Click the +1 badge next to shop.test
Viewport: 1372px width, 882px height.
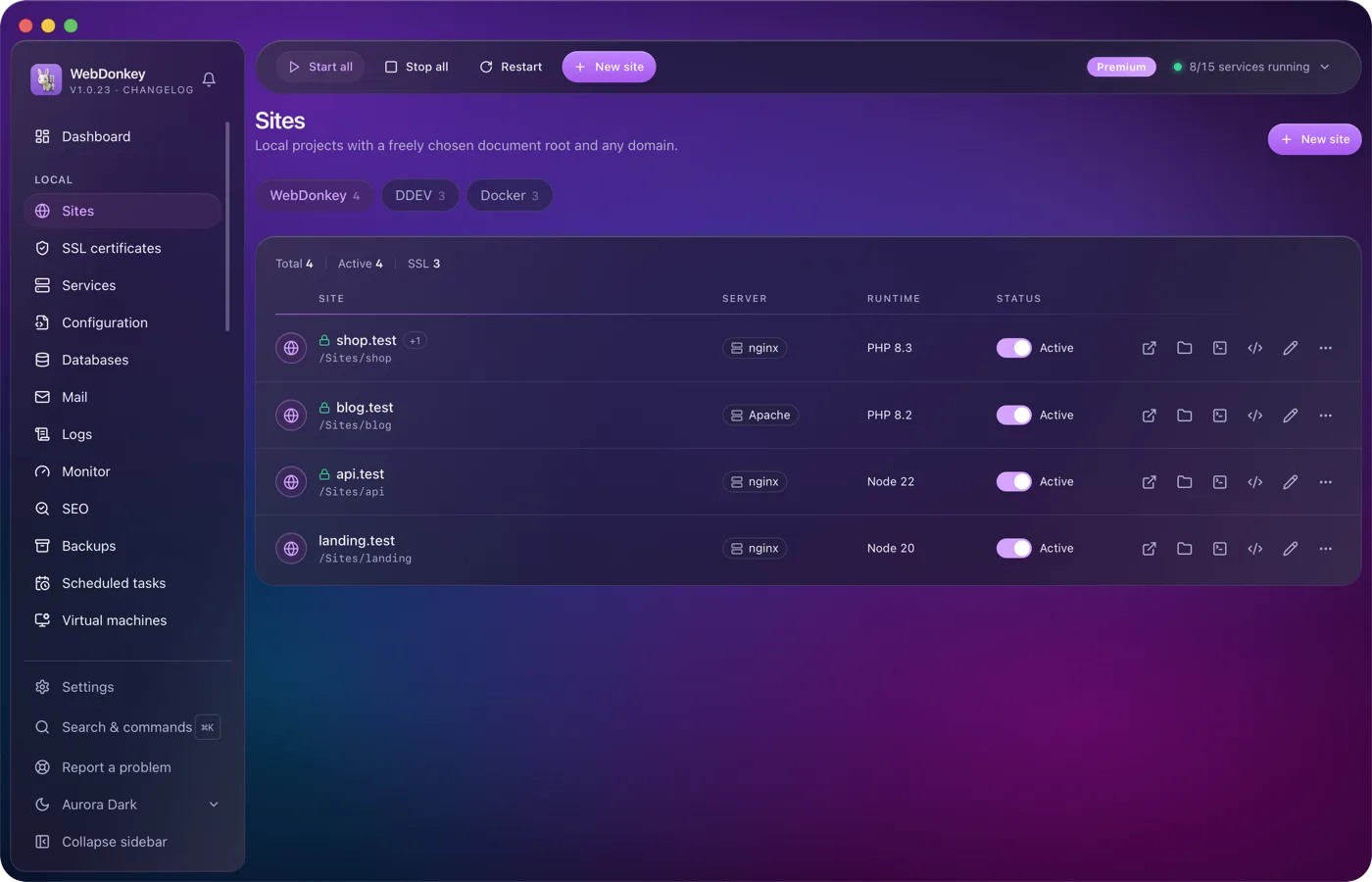416,341
